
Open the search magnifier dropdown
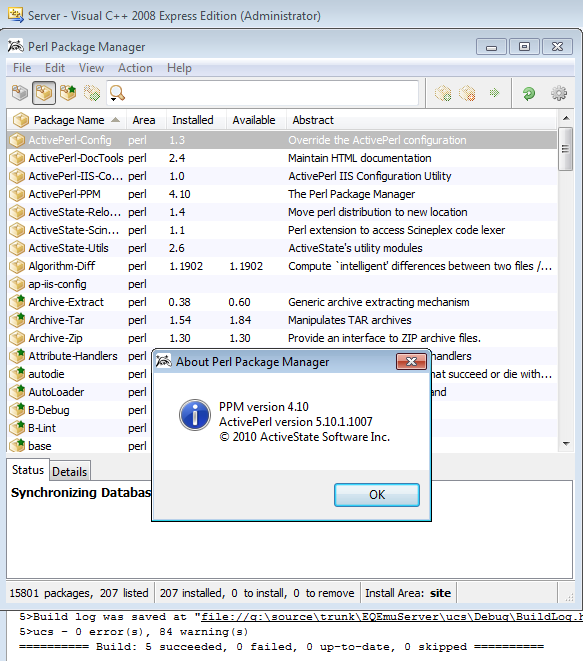(117, 93)
